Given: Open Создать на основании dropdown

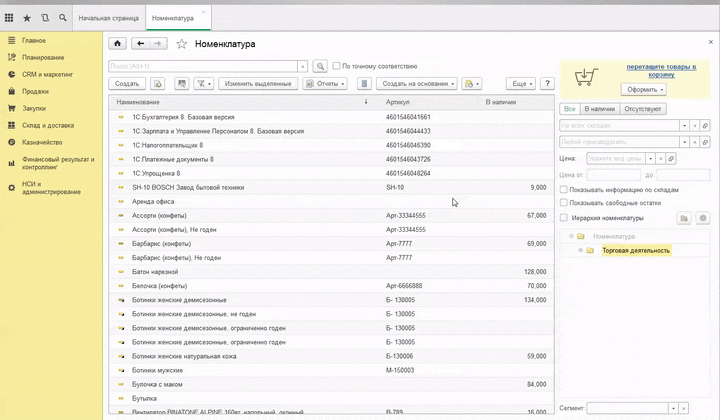Looking at the screenshot, I should coord(416,84).
